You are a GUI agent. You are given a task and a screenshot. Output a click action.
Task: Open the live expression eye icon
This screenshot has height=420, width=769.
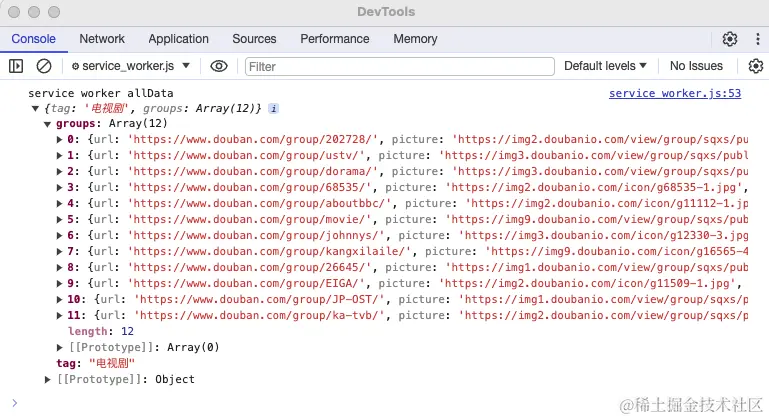pos(219,66)
